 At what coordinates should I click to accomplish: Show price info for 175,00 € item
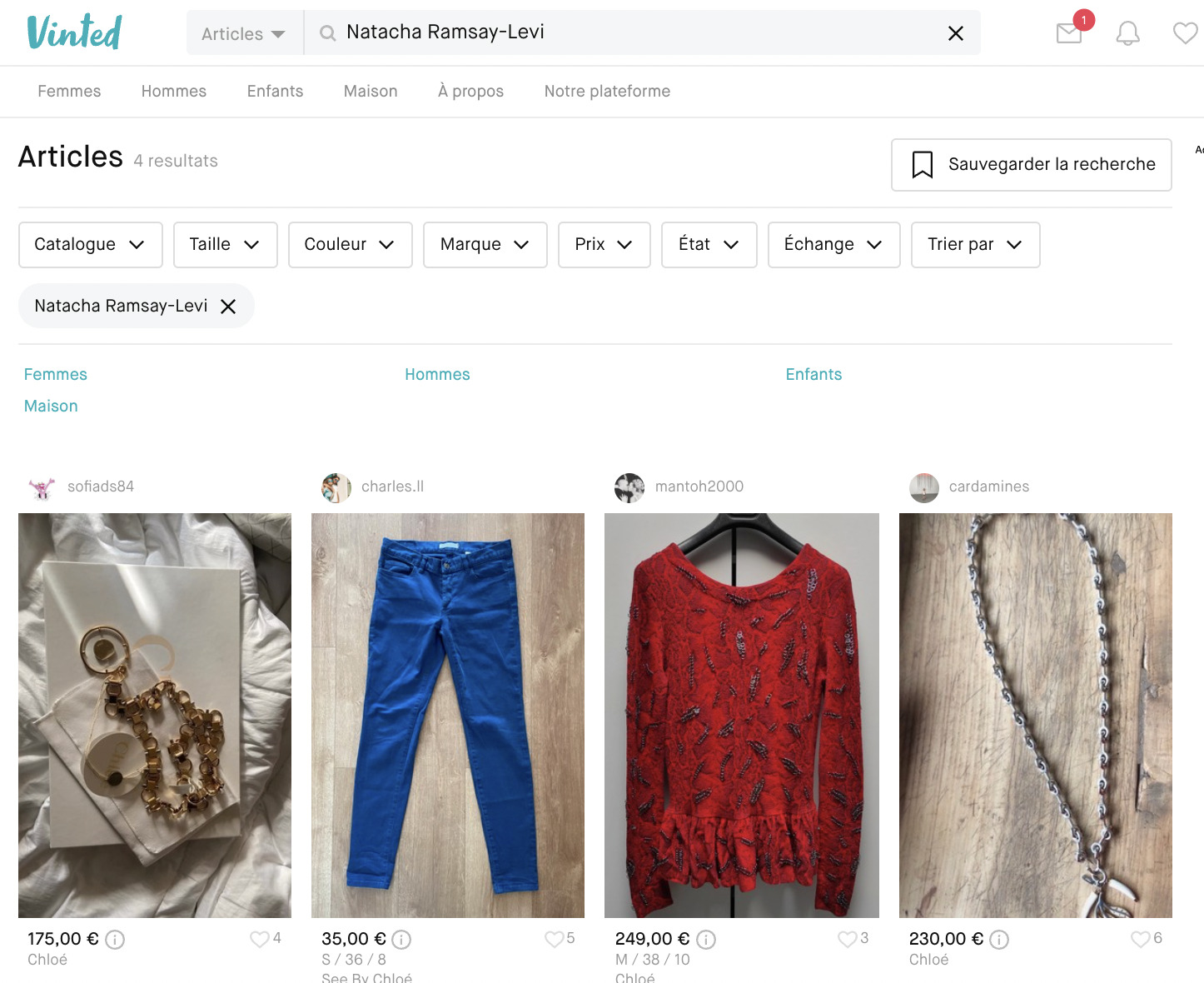tap(115, 940)
